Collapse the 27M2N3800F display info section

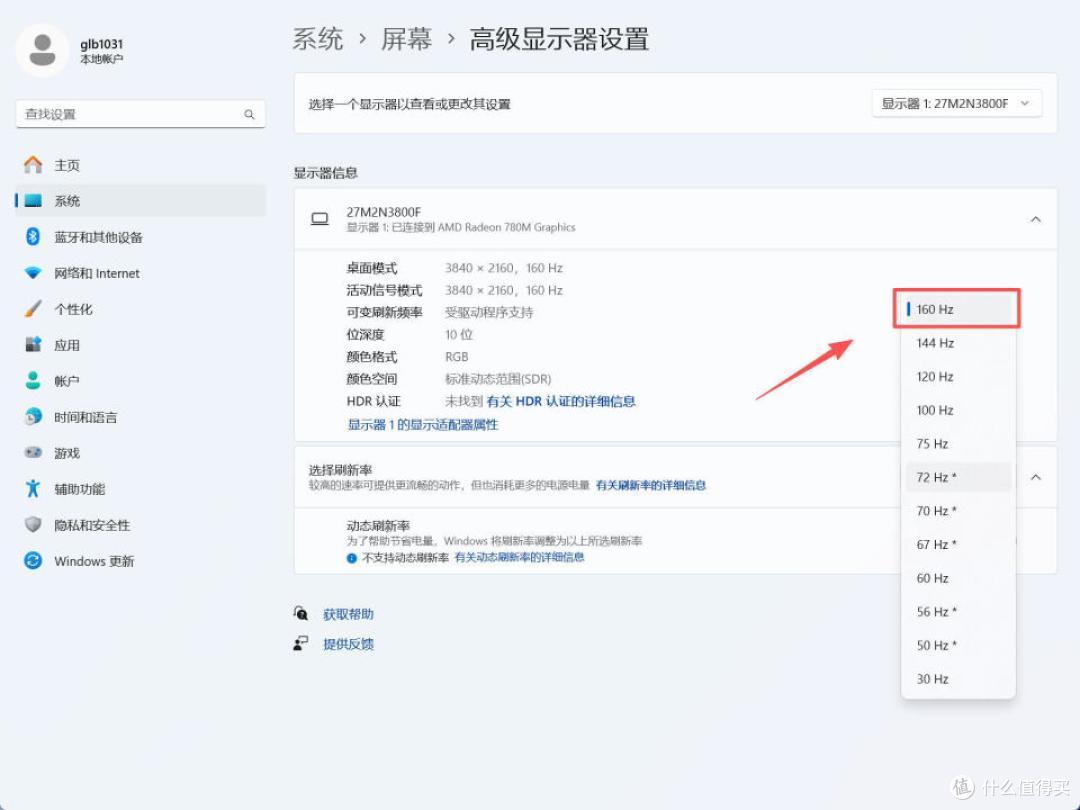1035,219
